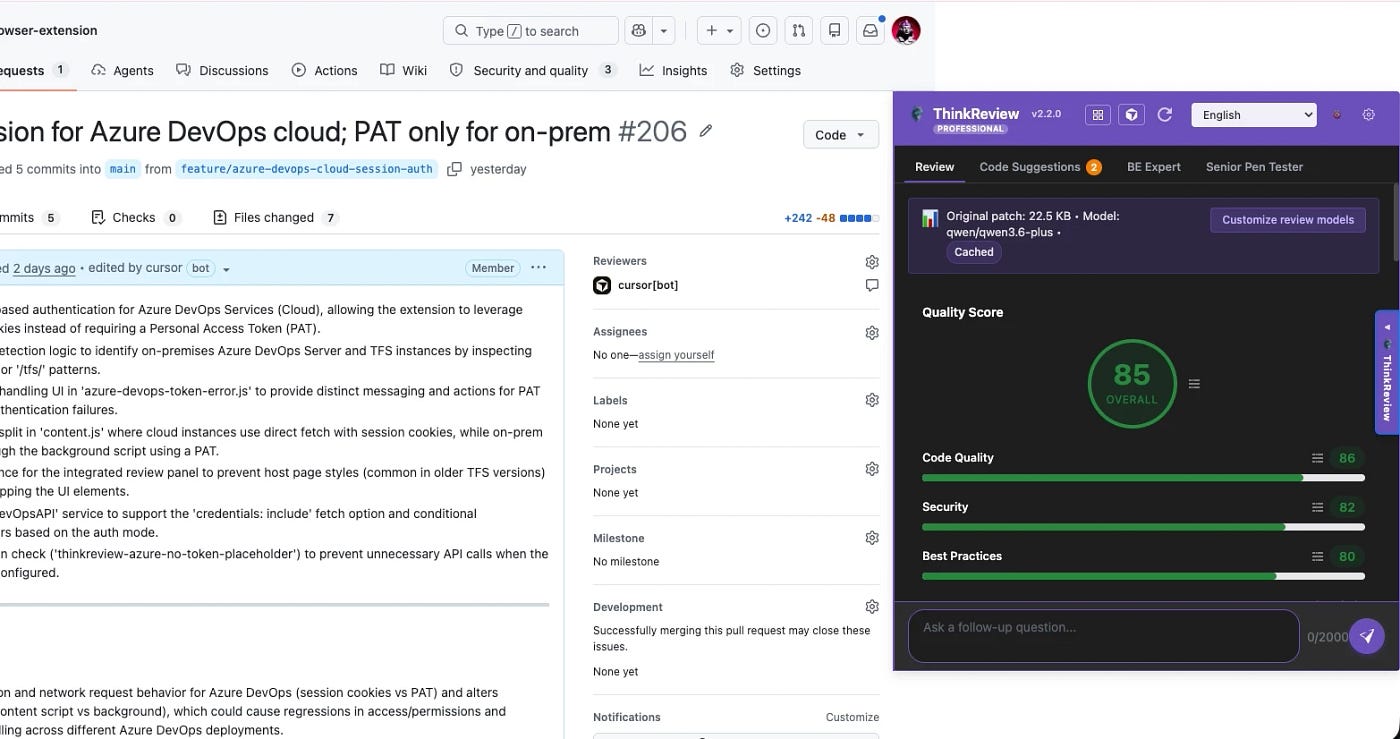The image size is (1400, 739).
Task: Open the Senior Pen Tester tab
Action: tap(1254, 166)
